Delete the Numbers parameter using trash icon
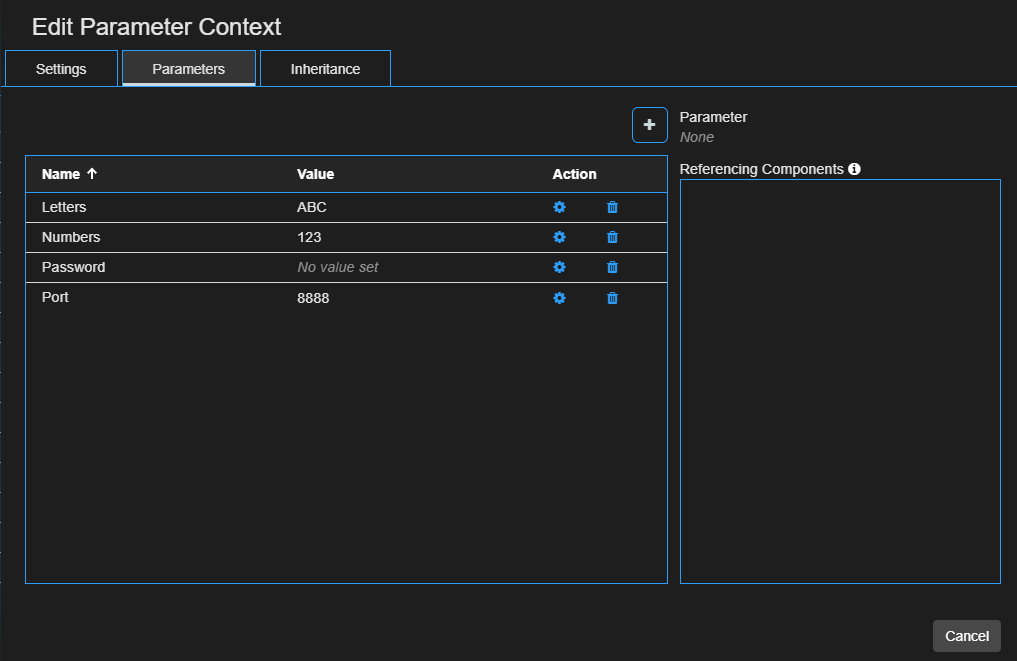The height and width of the screenshot is (661, 1017). 611,237
